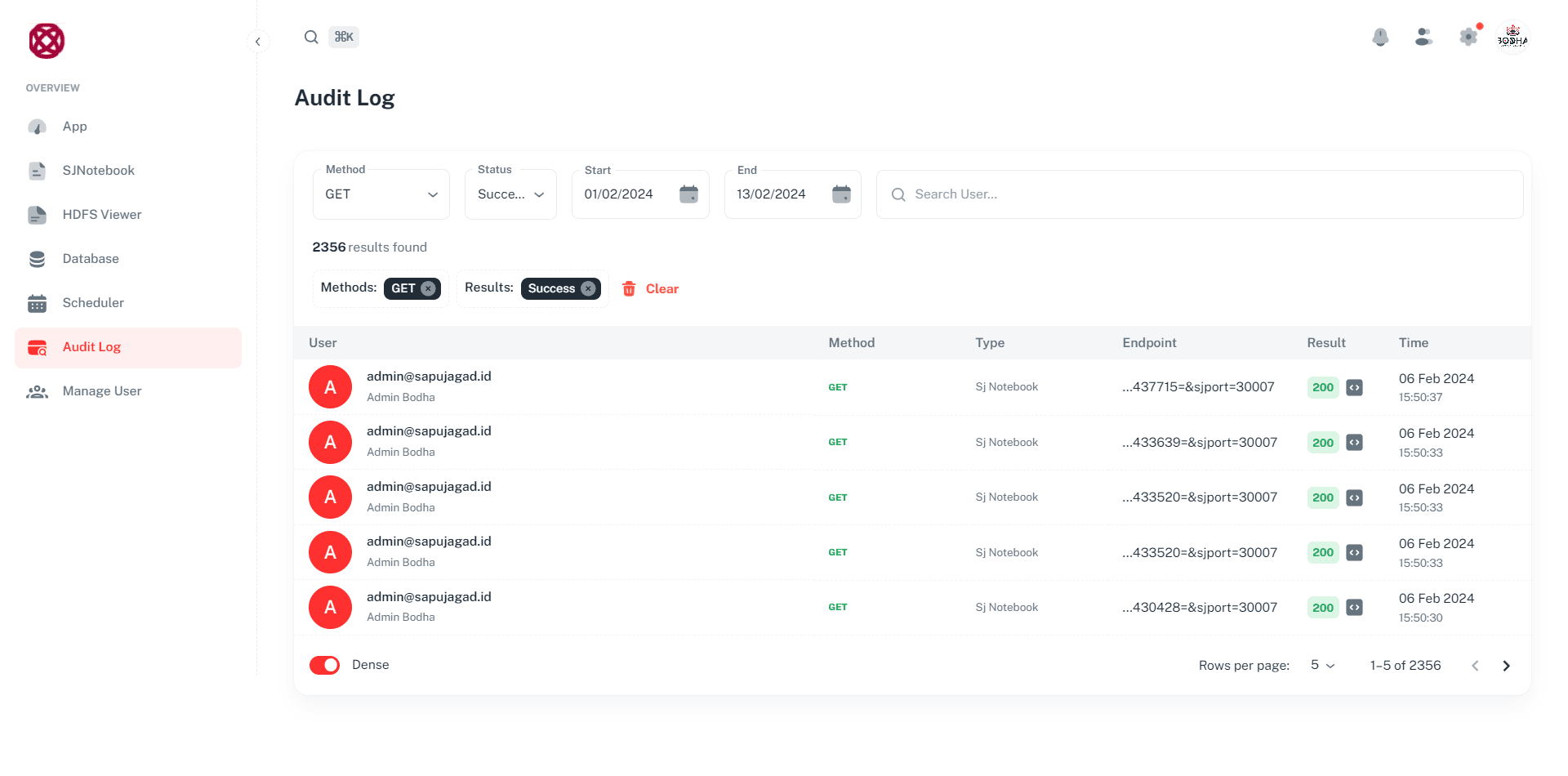Collapse the sidebar with the chevron button
This screenshot has height=776, width=1568.
(258, 41)
